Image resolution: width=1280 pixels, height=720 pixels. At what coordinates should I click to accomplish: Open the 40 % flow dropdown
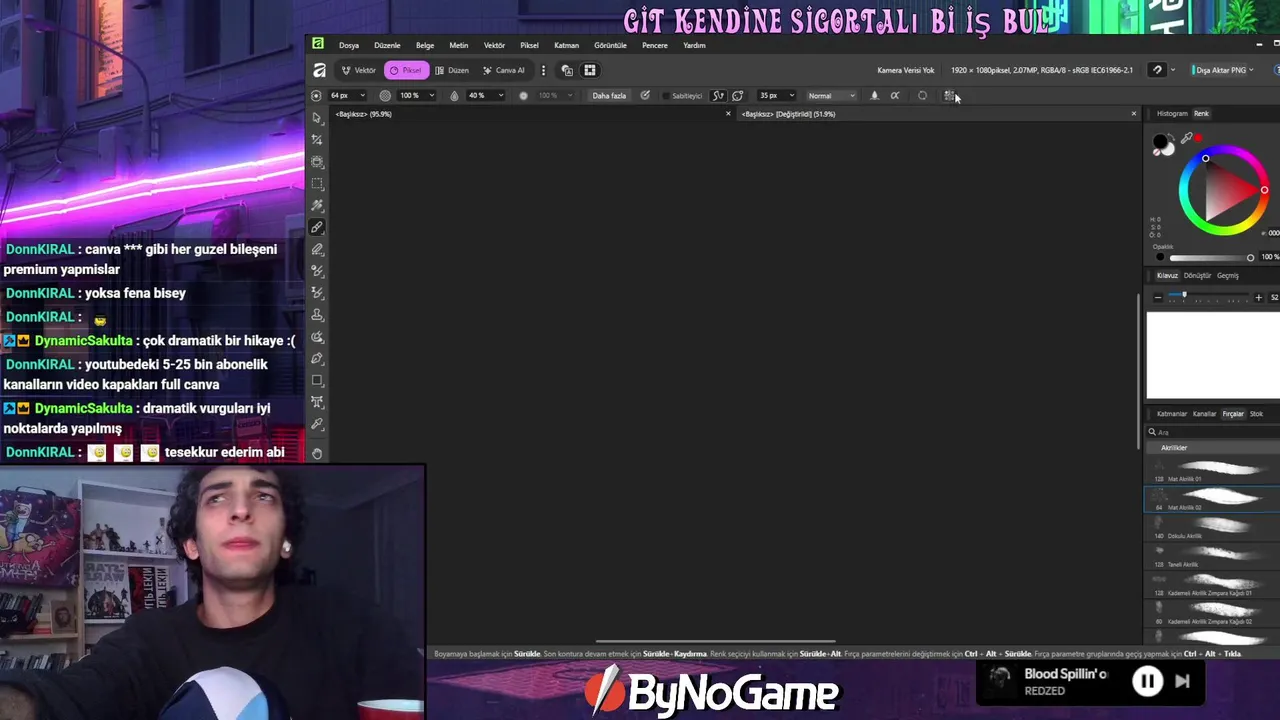(x=485, y=96)
